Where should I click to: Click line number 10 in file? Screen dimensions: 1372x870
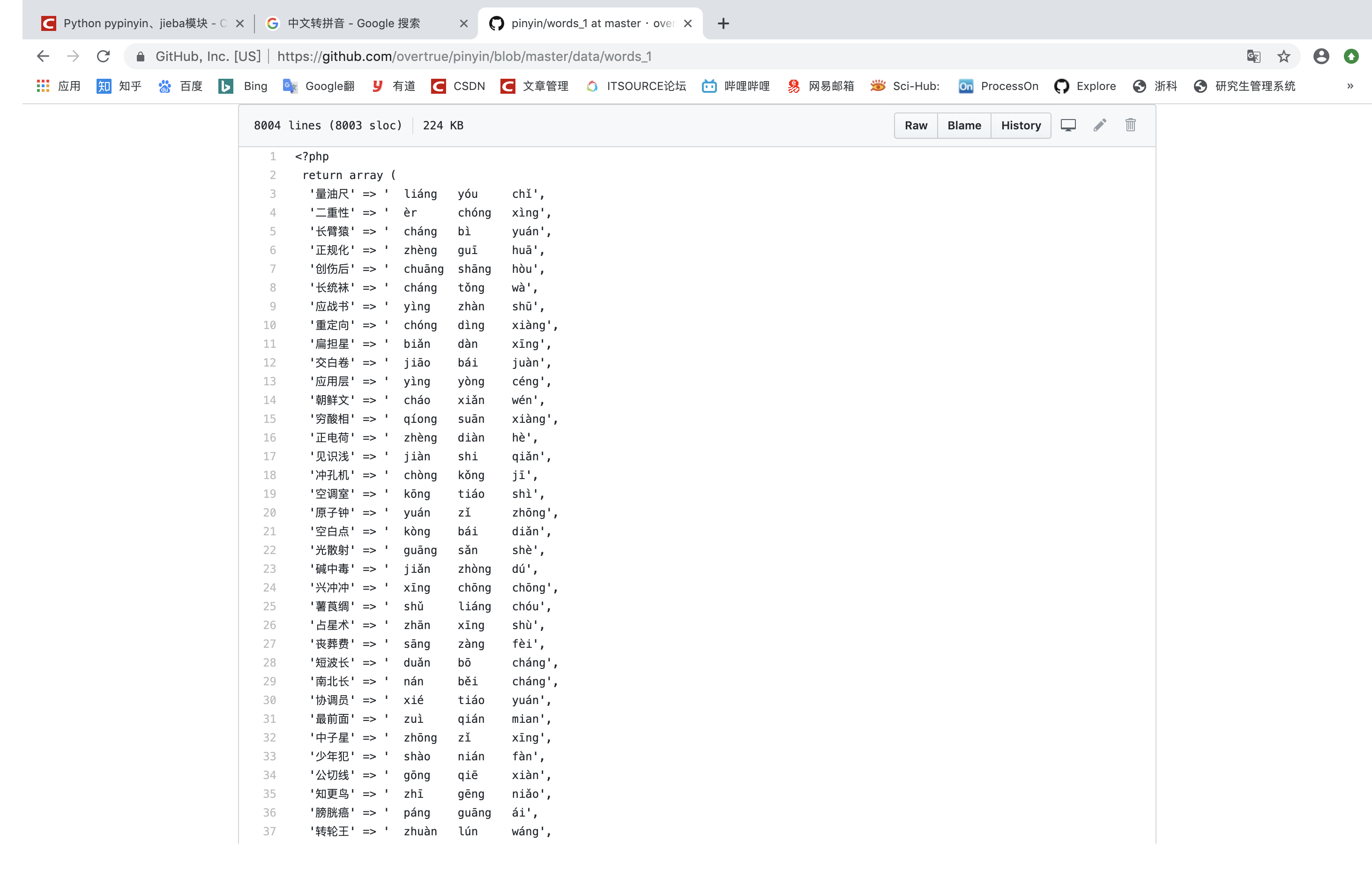point(269,325)
